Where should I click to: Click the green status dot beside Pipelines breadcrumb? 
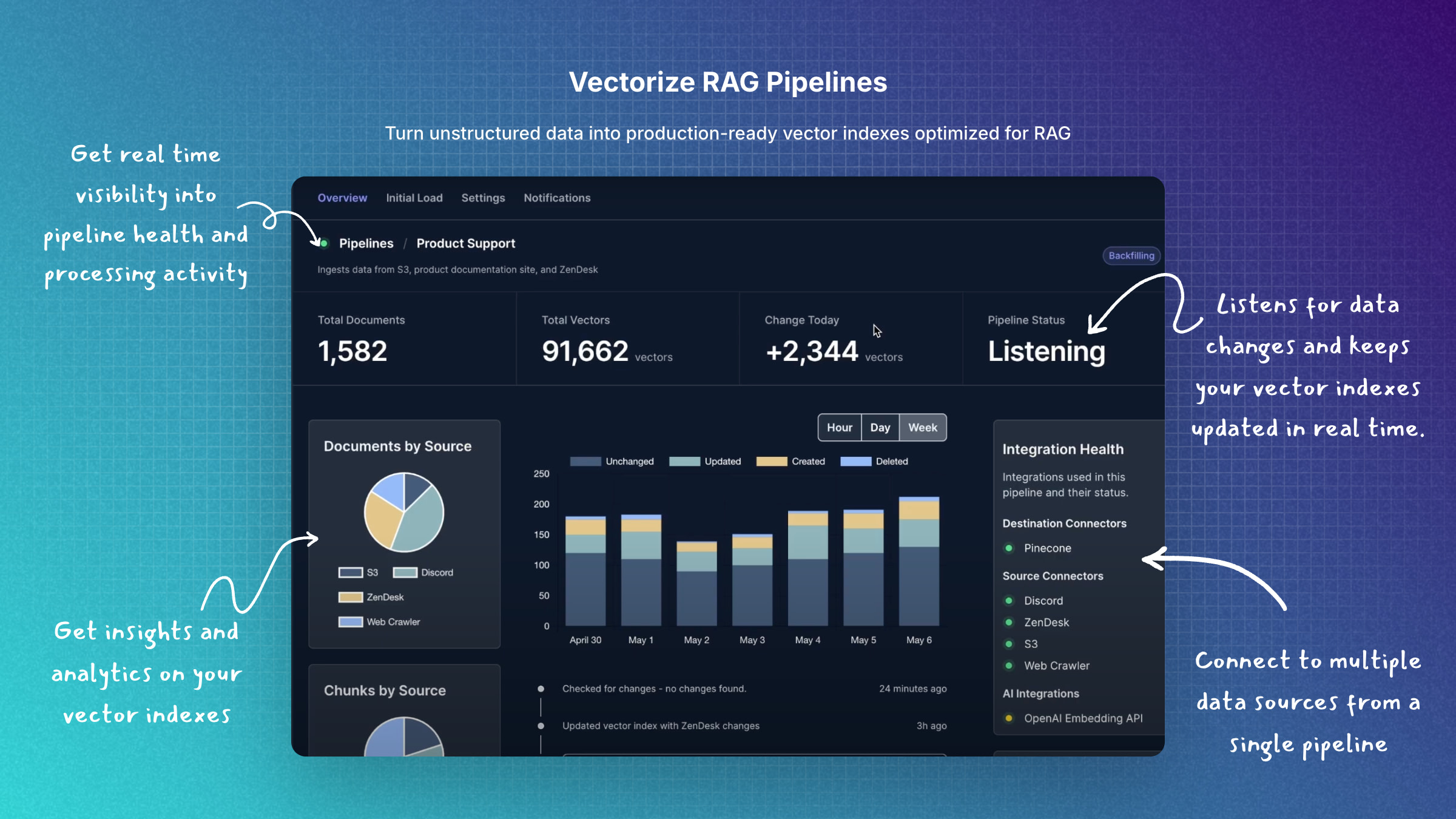click(x=323, y=243)
